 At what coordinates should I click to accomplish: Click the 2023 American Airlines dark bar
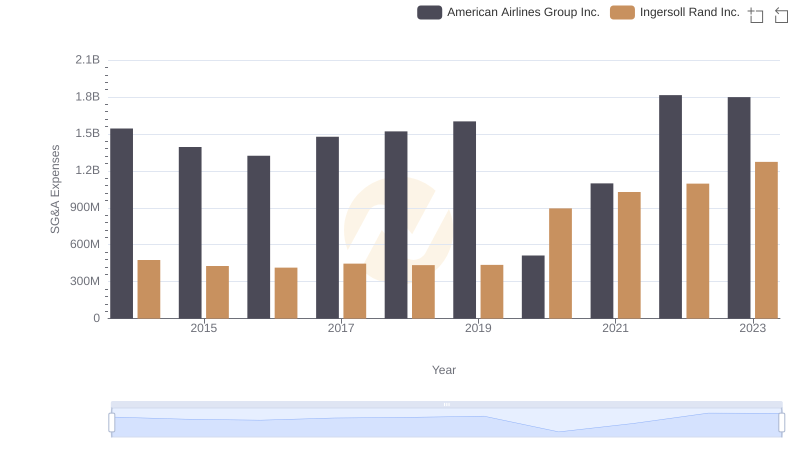tap(739, 208)
